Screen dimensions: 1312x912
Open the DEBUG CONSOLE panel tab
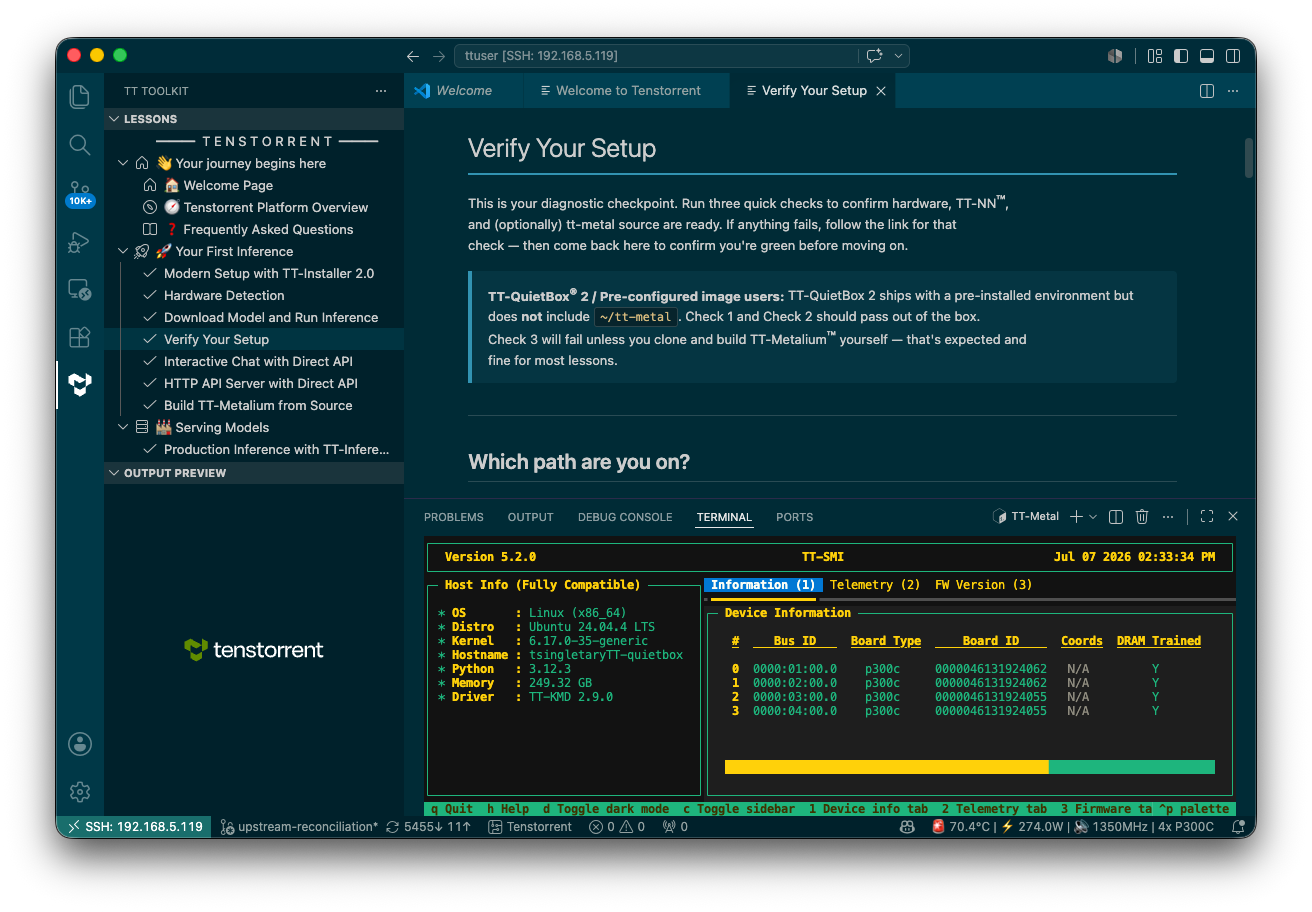click(625, 517)
